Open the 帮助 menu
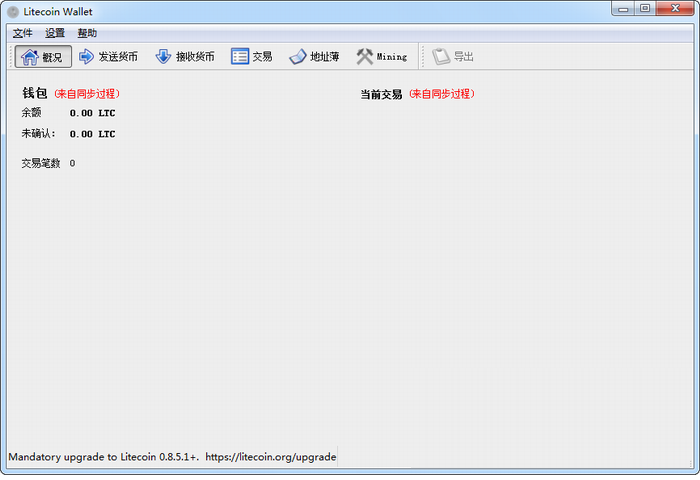The height and width of the screenshot is (480, 700). click(87, 33)
